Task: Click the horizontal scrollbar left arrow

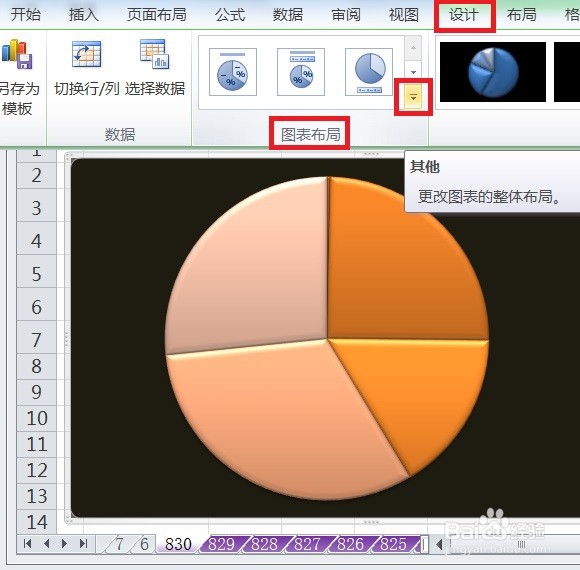Action: point(439,544)
